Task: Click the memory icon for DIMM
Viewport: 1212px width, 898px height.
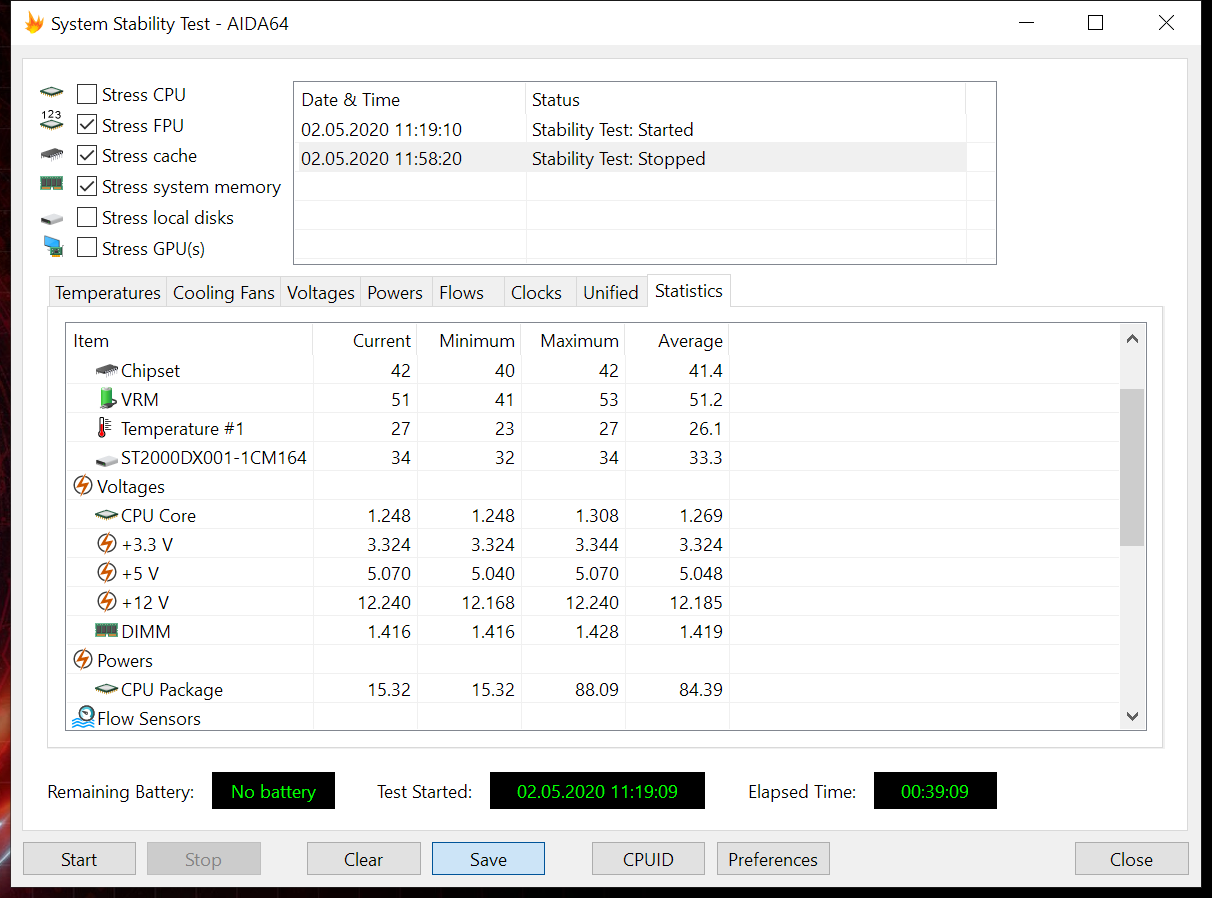Action: (106, 631)
